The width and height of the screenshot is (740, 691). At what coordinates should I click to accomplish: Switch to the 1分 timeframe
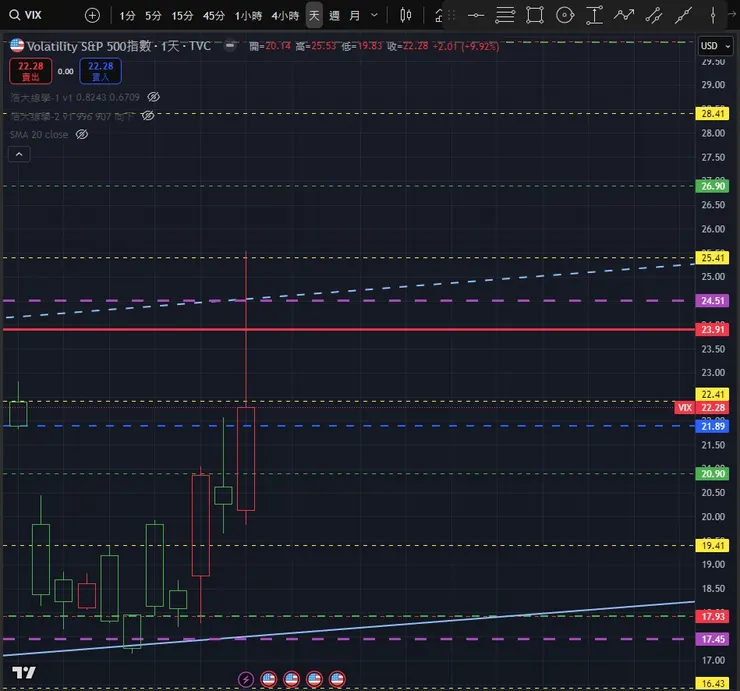pos(127,16)
